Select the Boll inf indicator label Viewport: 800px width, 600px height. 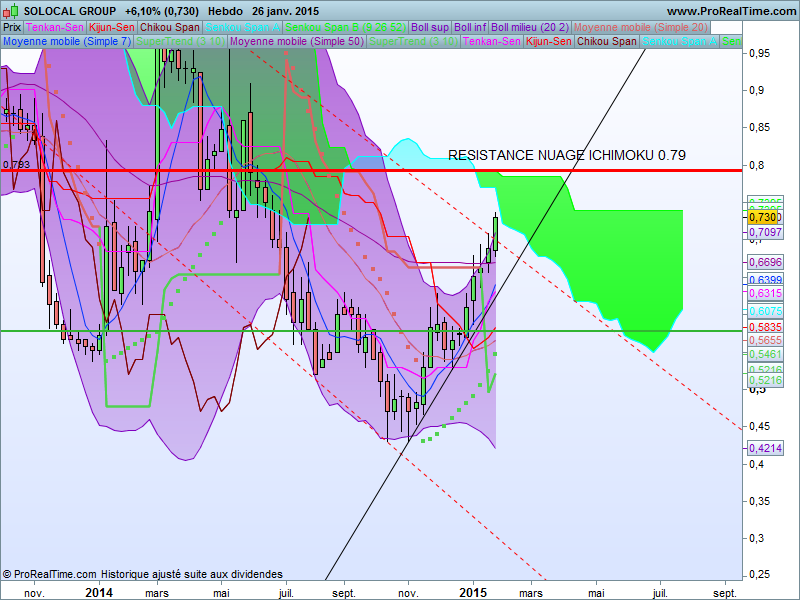(468, 27)
